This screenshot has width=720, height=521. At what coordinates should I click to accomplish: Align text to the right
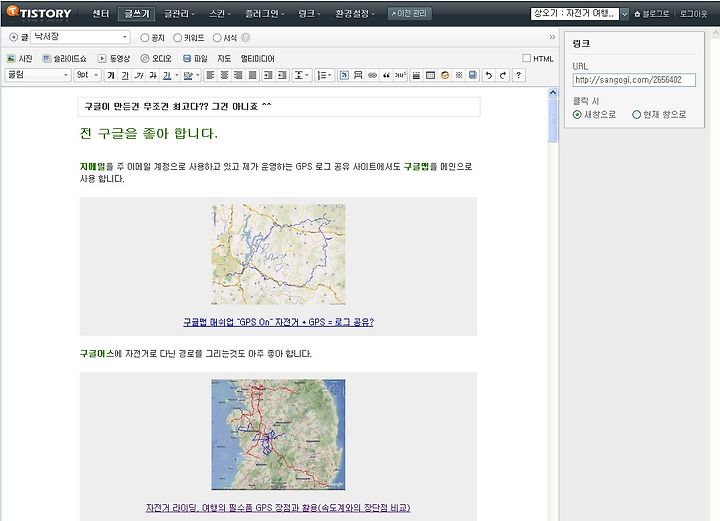pos(238,75)
